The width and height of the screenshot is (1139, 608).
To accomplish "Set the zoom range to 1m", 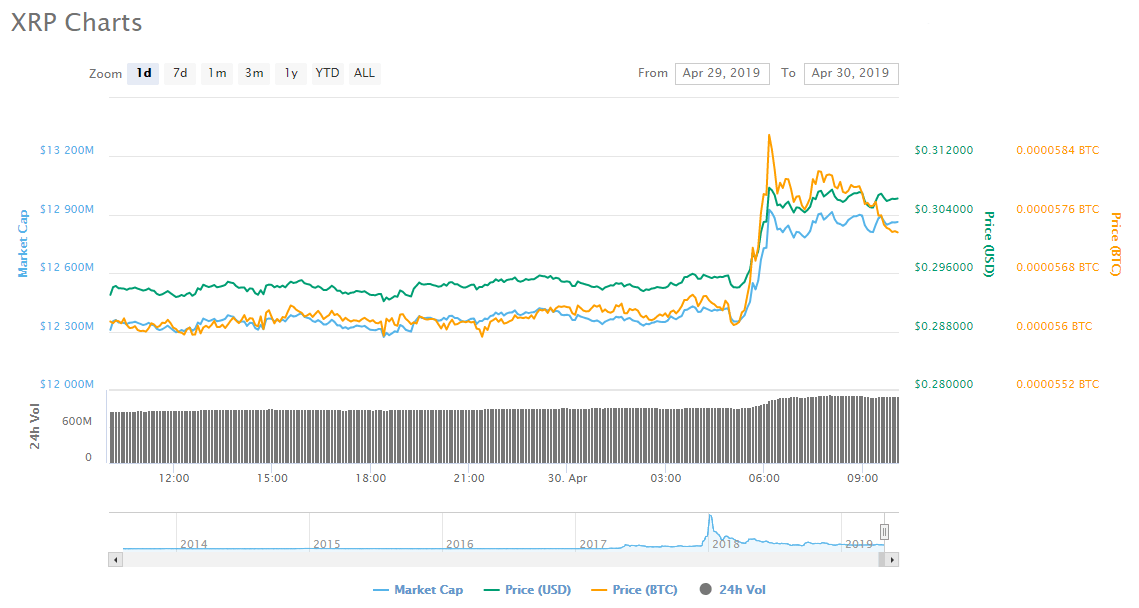I will click(x=217, y=73).
